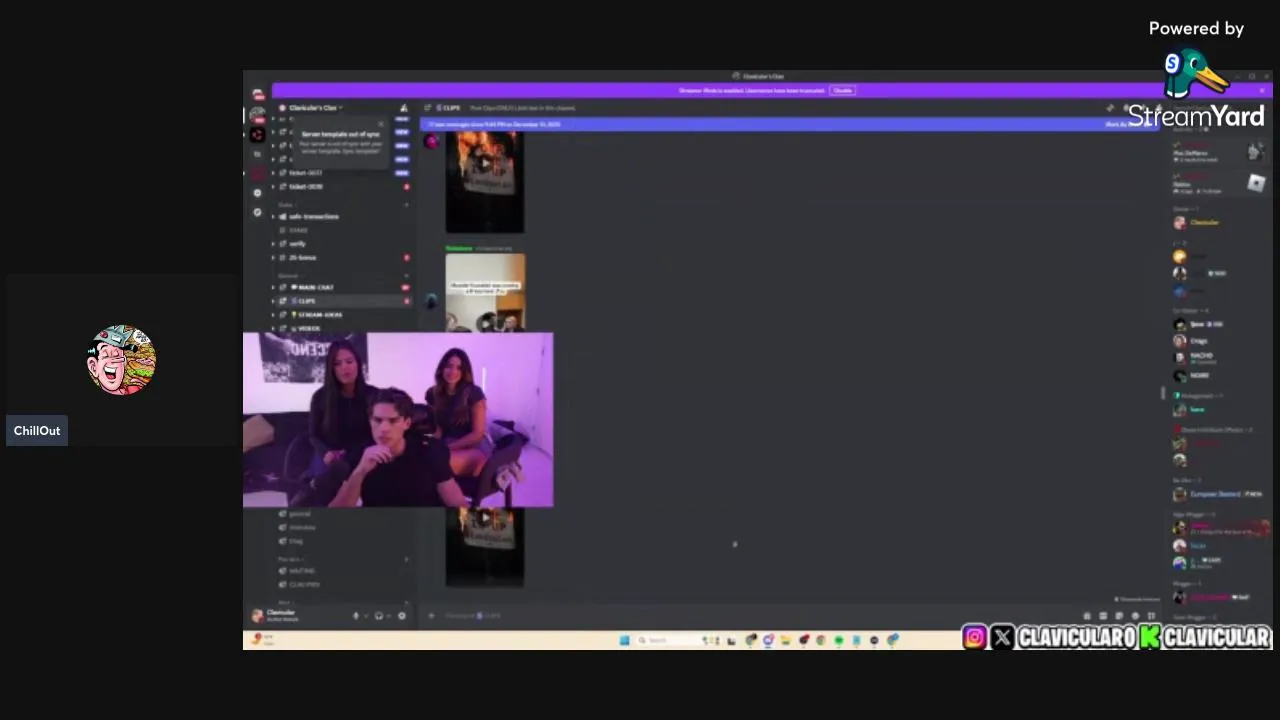This screenshot has height=720, width=1280.
Task: Select the red-on-black server icon in server list
Action: click(258, 134)
